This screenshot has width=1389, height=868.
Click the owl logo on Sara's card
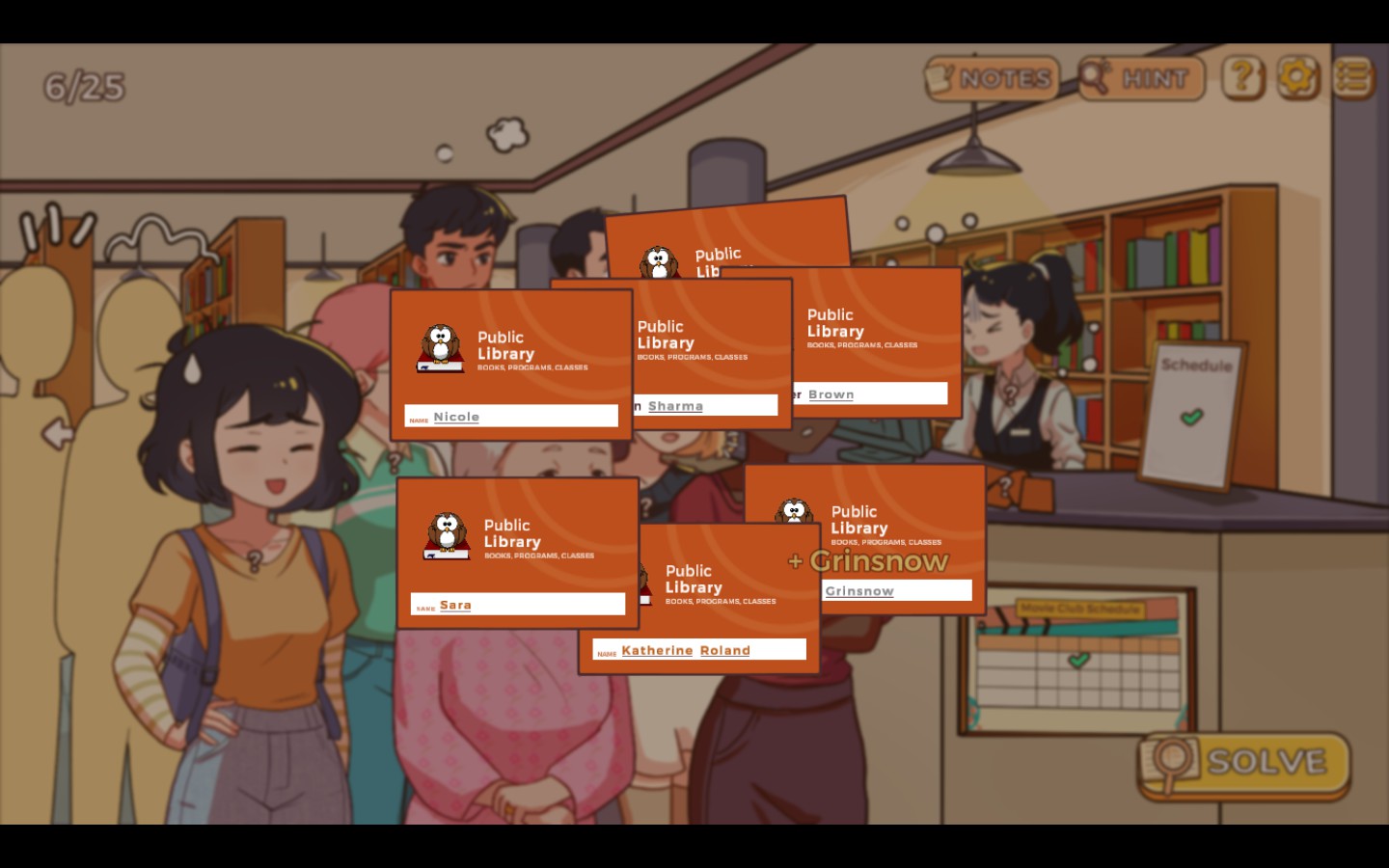point(447,536)
